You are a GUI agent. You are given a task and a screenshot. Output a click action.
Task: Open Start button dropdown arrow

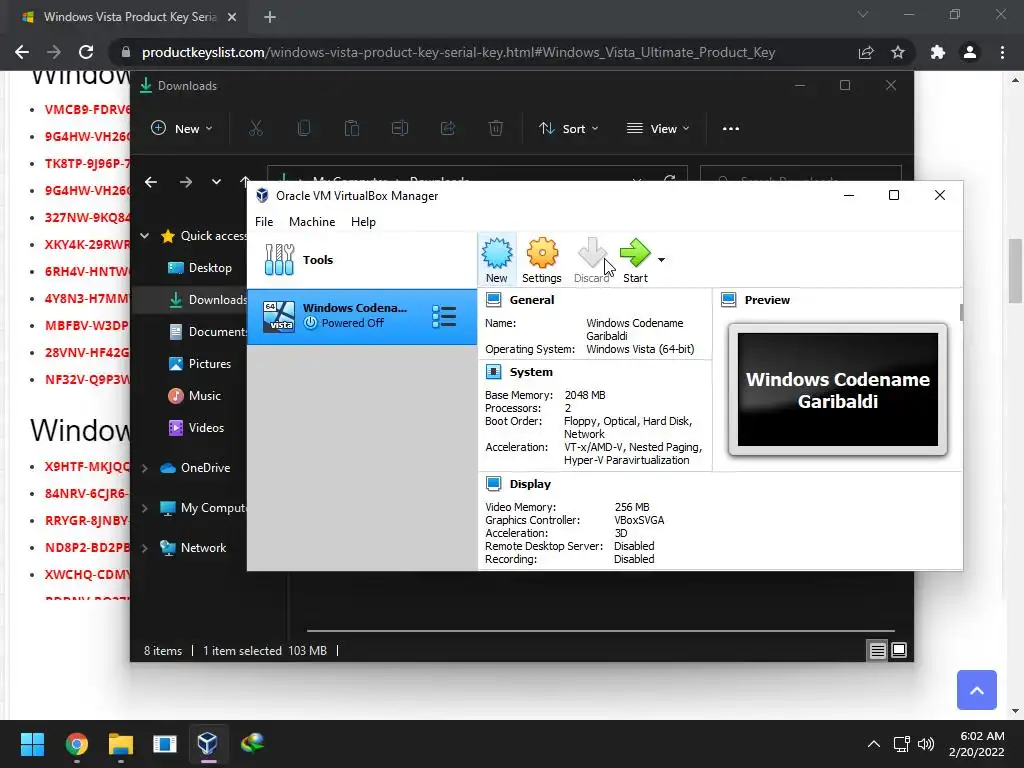[662, 260]
